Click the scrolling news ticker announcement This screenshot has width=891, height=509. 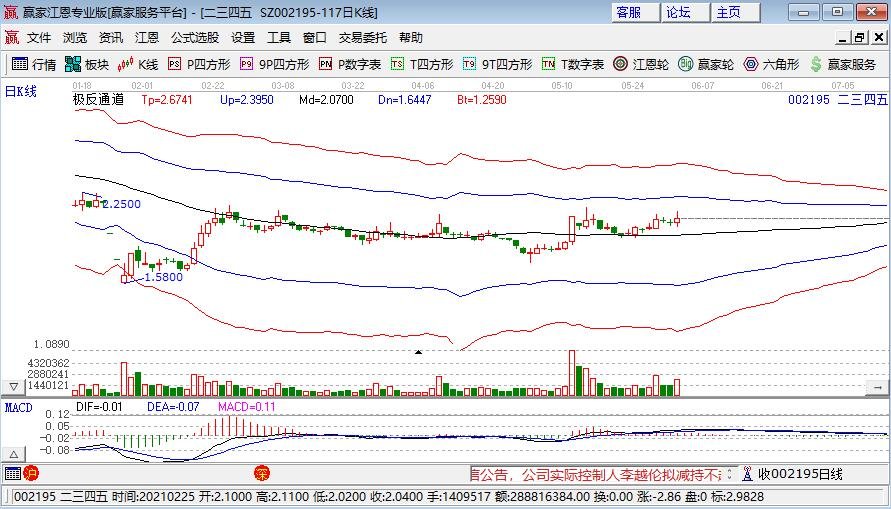pos(596,473)
